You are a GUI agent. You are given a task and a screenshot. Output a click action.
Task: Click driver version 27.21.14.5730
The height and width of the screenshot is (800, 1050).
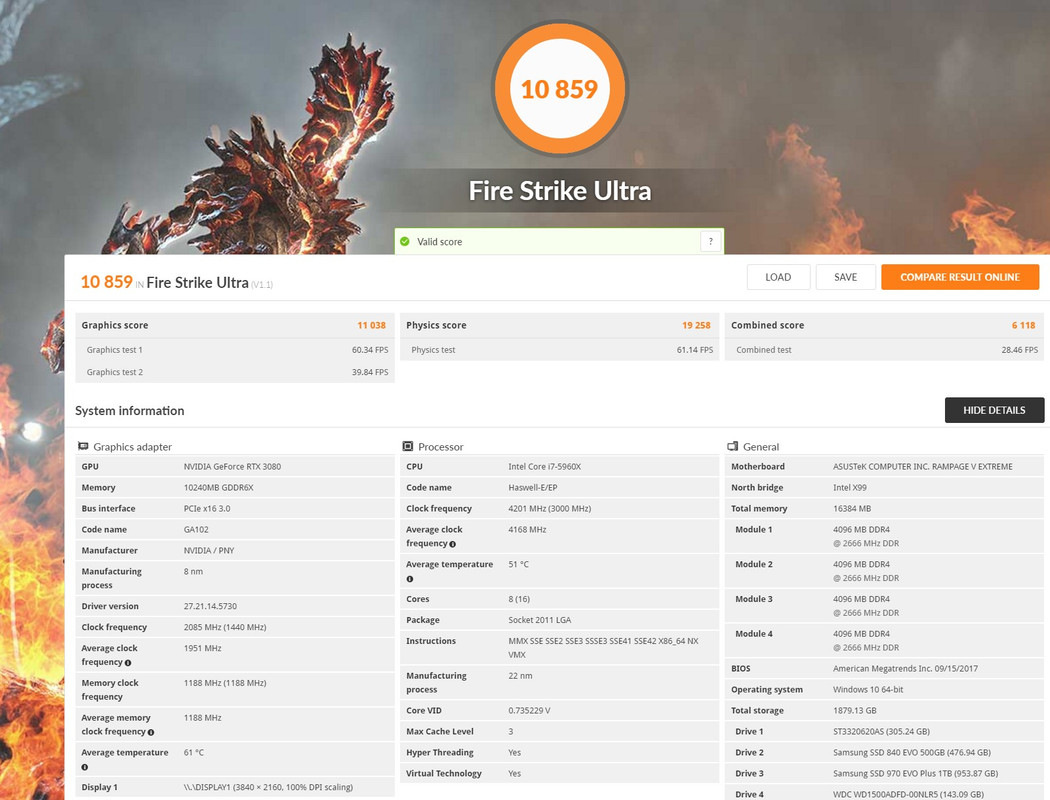click(x=210, y=607)
